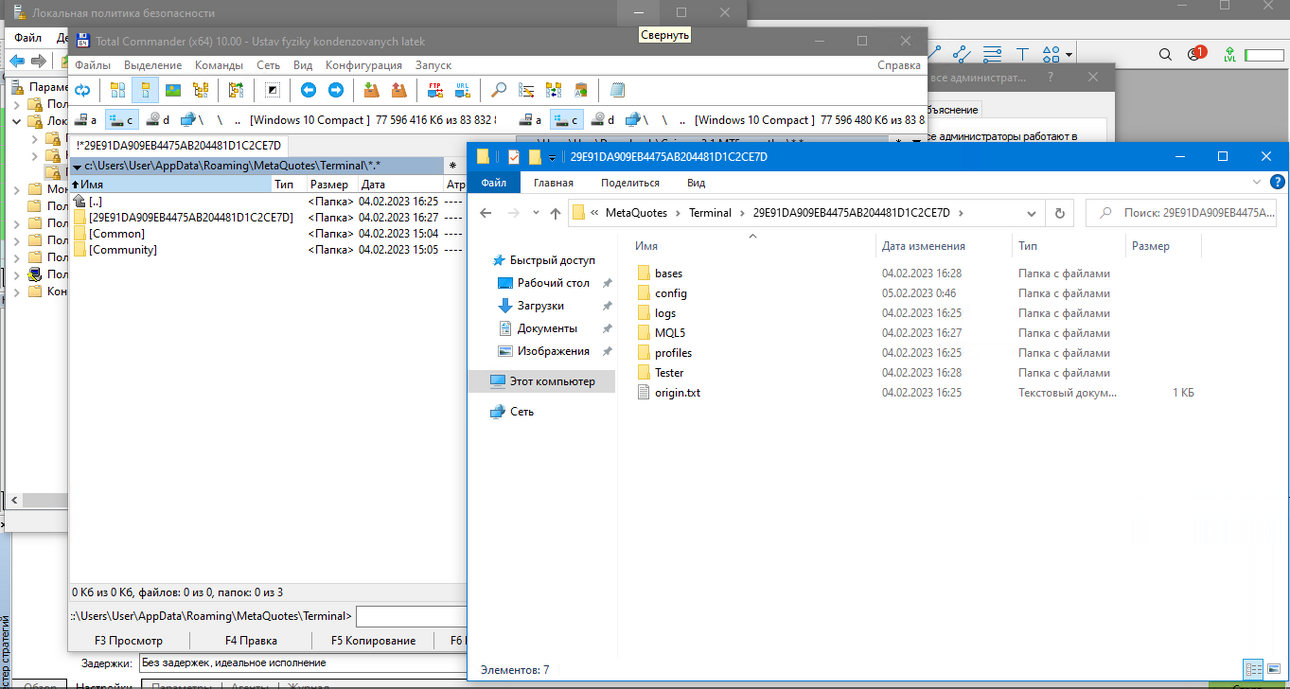Screen dimensions: 1290x689
Task: Click the Explorer Back arrow
Action: pos(486,213)
